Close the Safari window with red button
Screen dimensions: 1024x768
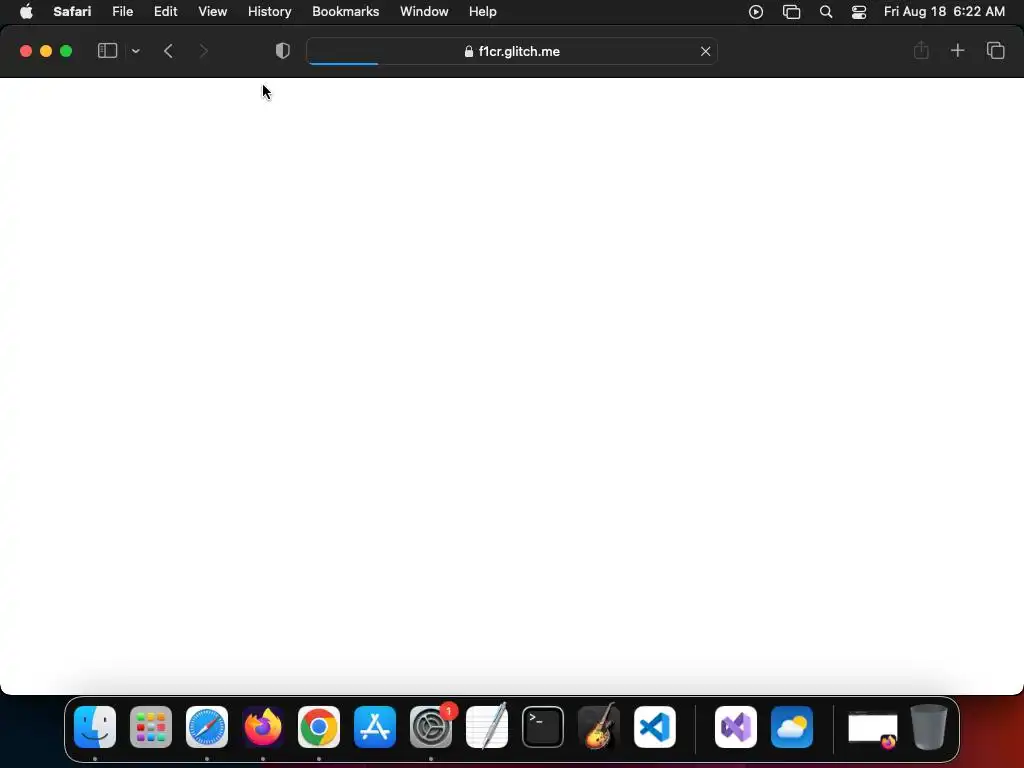pos(26,51)
